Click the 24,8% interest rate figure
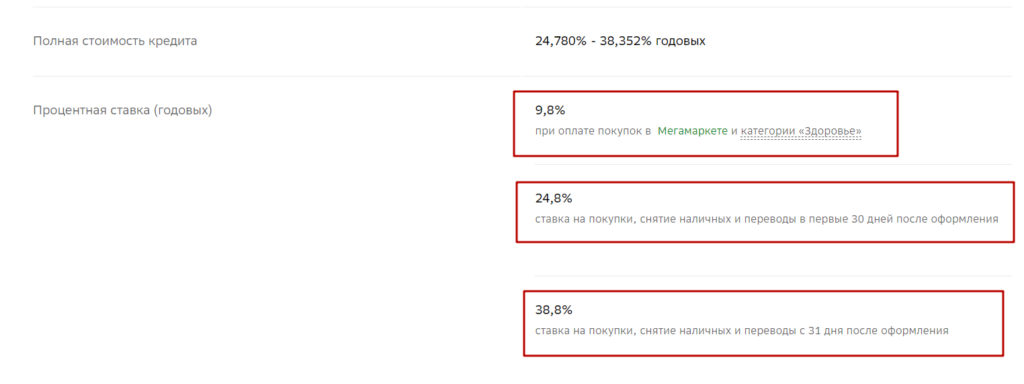This screenshot has height=384, width=1024. click(x=553, y=198)
